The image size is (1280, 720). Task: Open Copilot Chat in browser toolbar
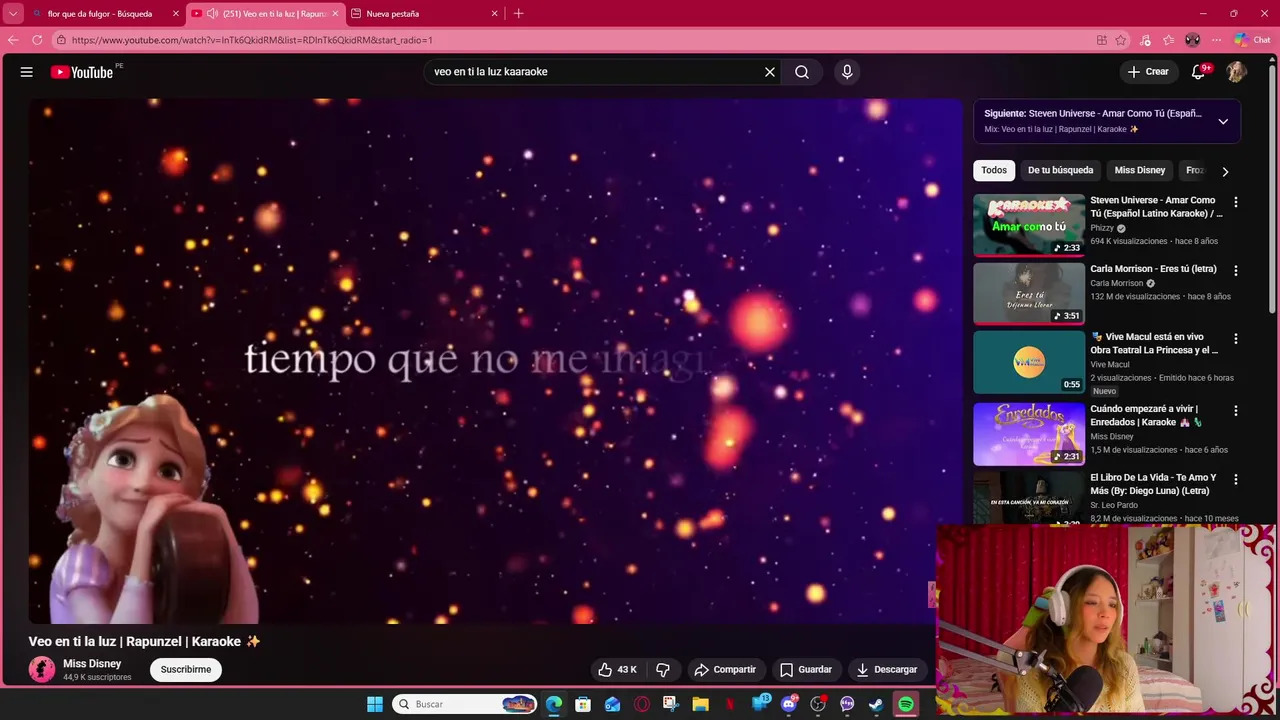[1252, 40]
